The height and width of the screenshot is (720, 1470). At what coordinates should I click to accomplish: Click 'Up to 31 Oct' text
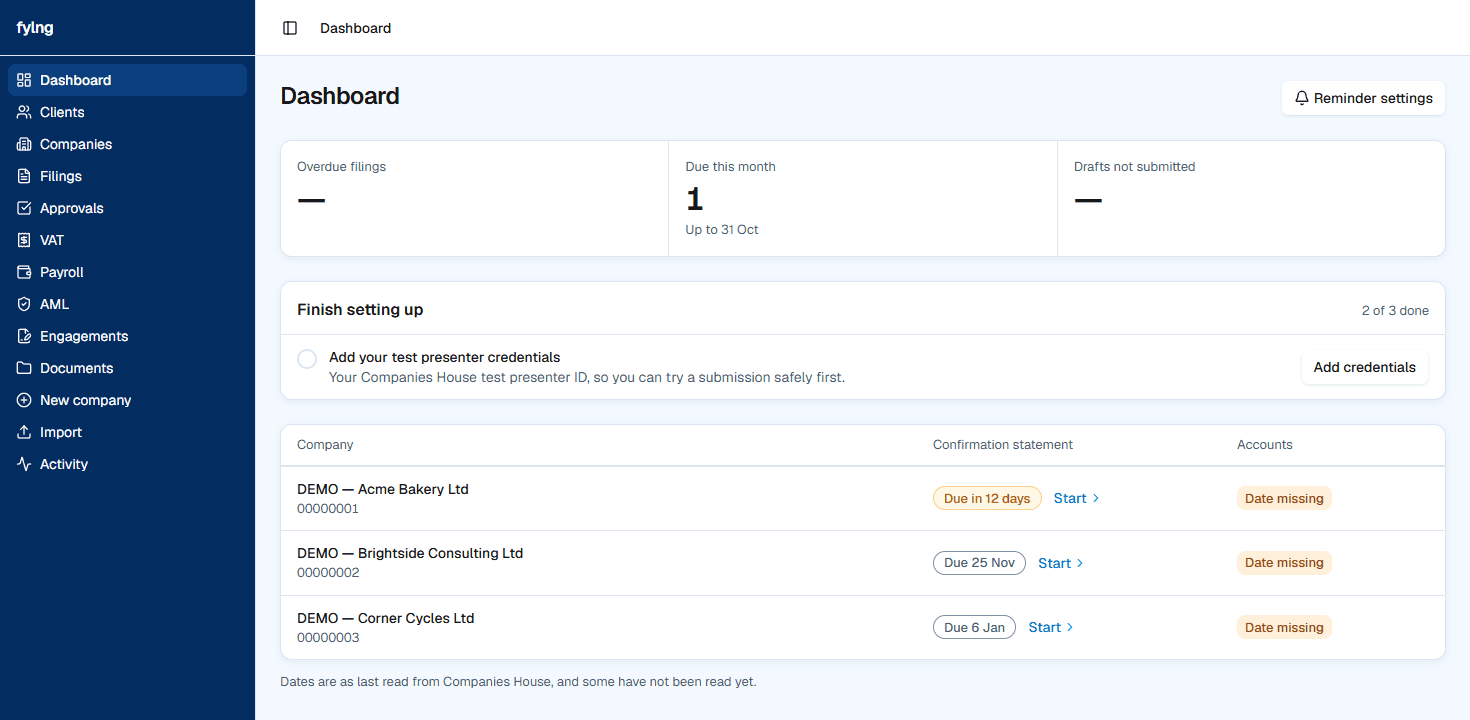[722, 230]
